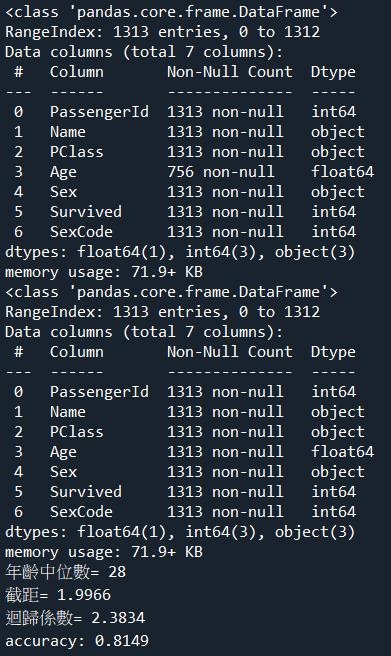Click the accuracy: 0.8149 line
The width and height of the screenshot is (391, 656).
click(x=77, y=641)
